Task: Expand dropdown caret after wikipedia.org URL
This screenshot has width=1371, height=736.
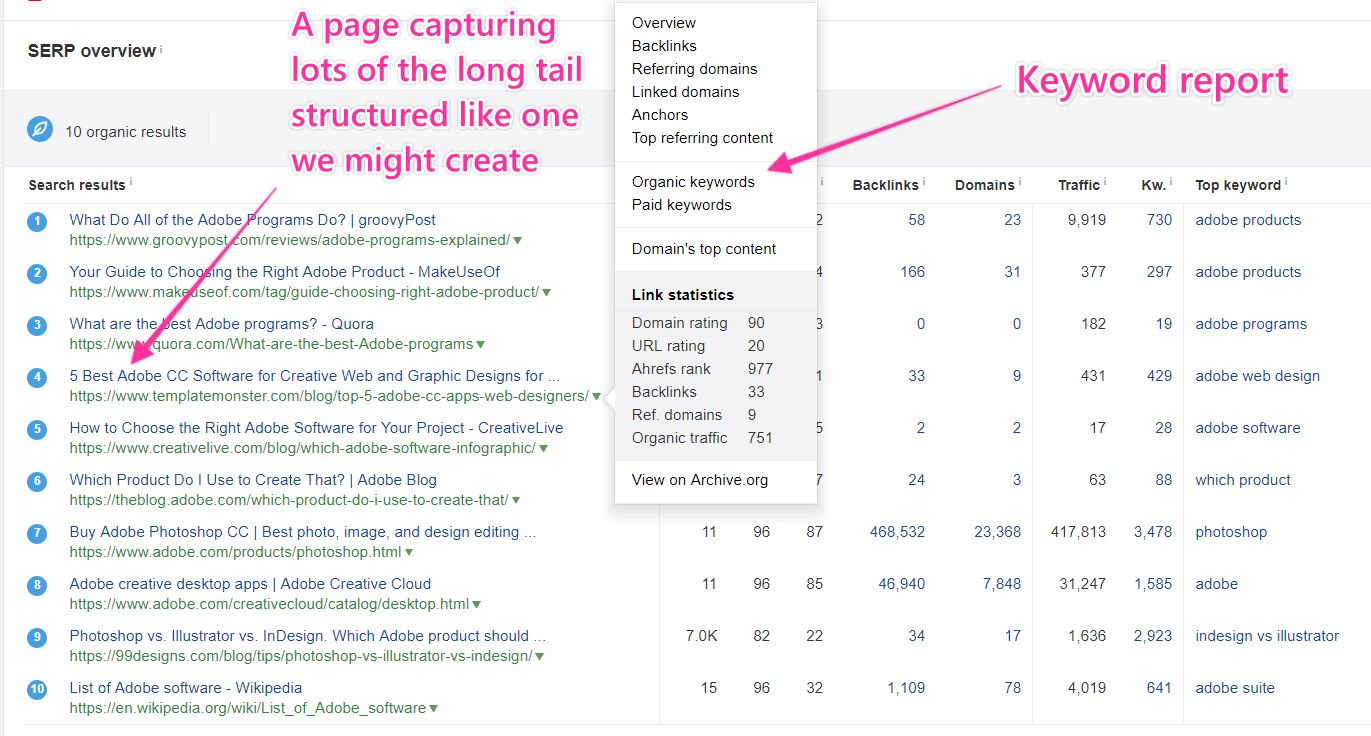Action: (434, 708)
